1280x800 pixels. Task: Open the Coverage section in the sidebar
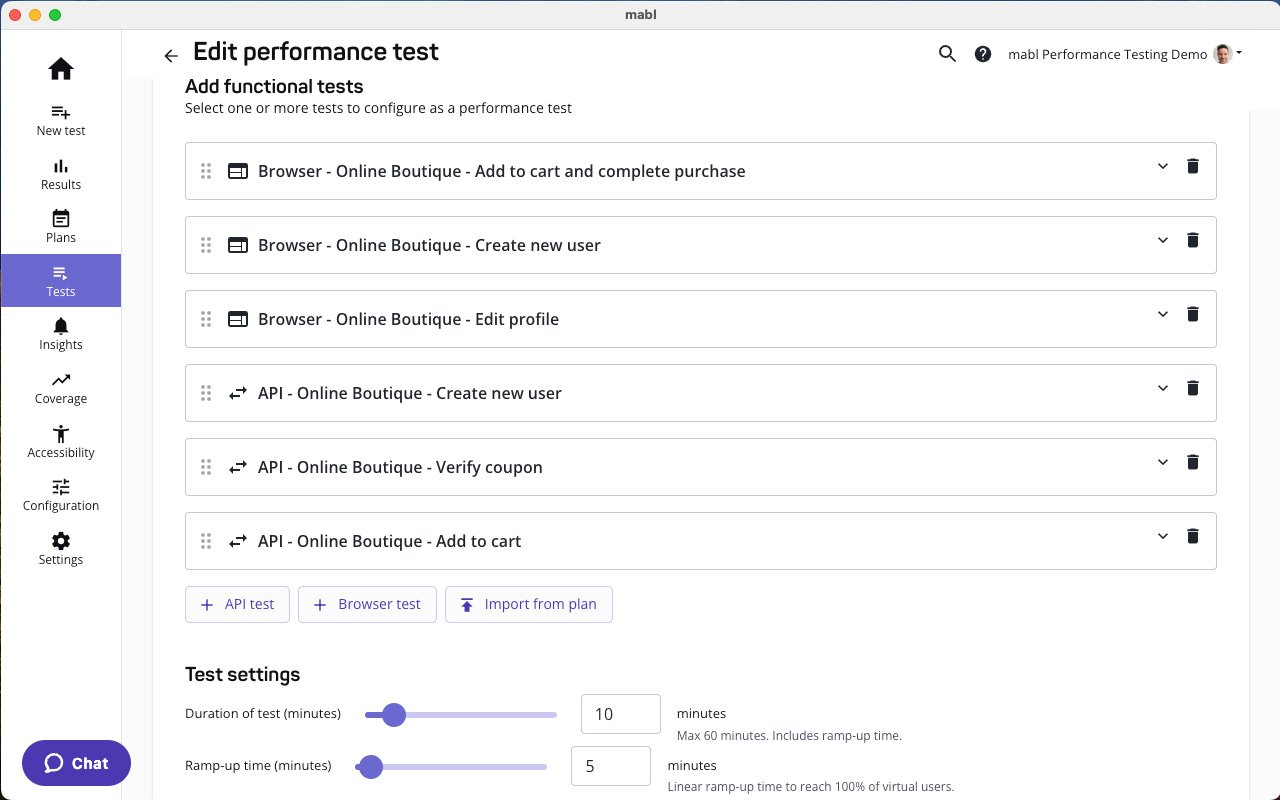(60, 387)
